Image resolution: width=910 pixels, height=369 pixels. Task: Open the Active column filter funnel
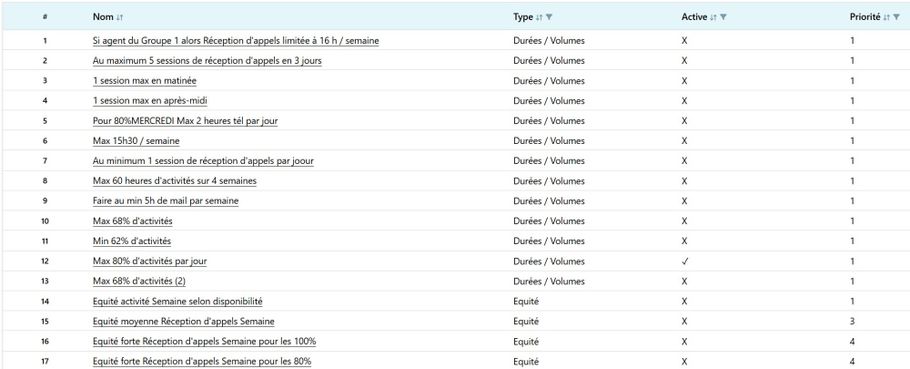(x=723, y=17)
